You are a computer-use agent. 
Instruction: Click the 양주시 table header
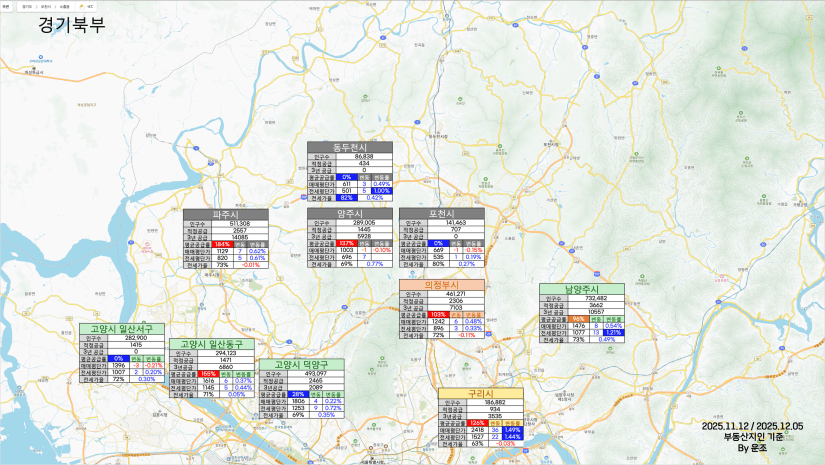pos(350,213)
